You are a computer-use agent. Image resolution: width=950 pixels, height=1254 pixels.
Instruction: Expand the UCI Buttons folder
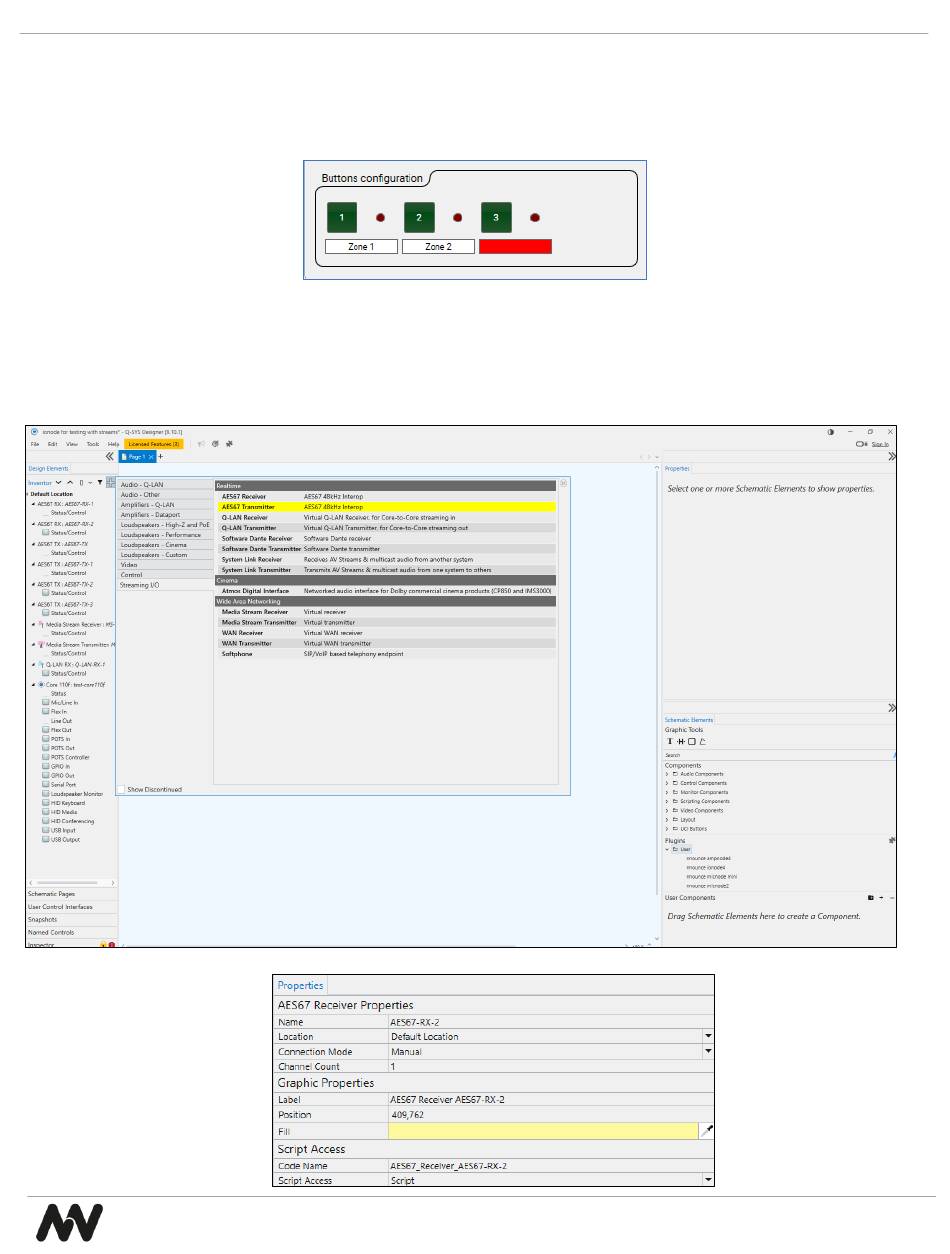point(668,829)
